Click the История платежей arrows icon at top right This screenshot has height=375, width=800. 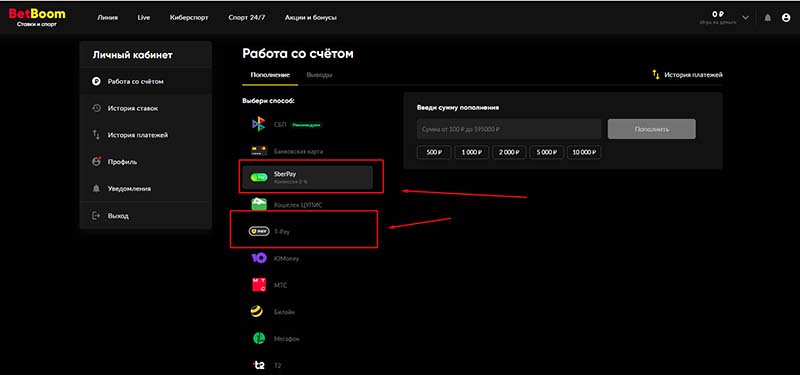[x=656, y=75]
